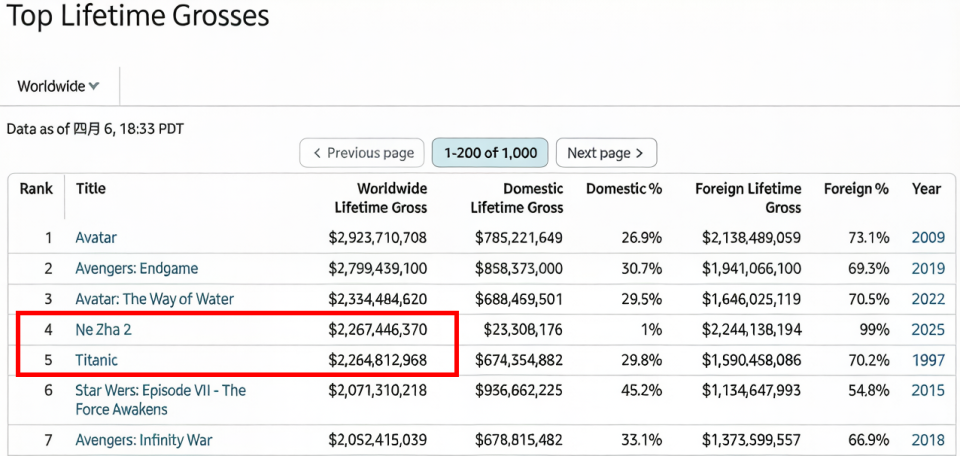Click the Ne Zha 2 title
The image size is (960, 456).
click(x=103, y=329)
